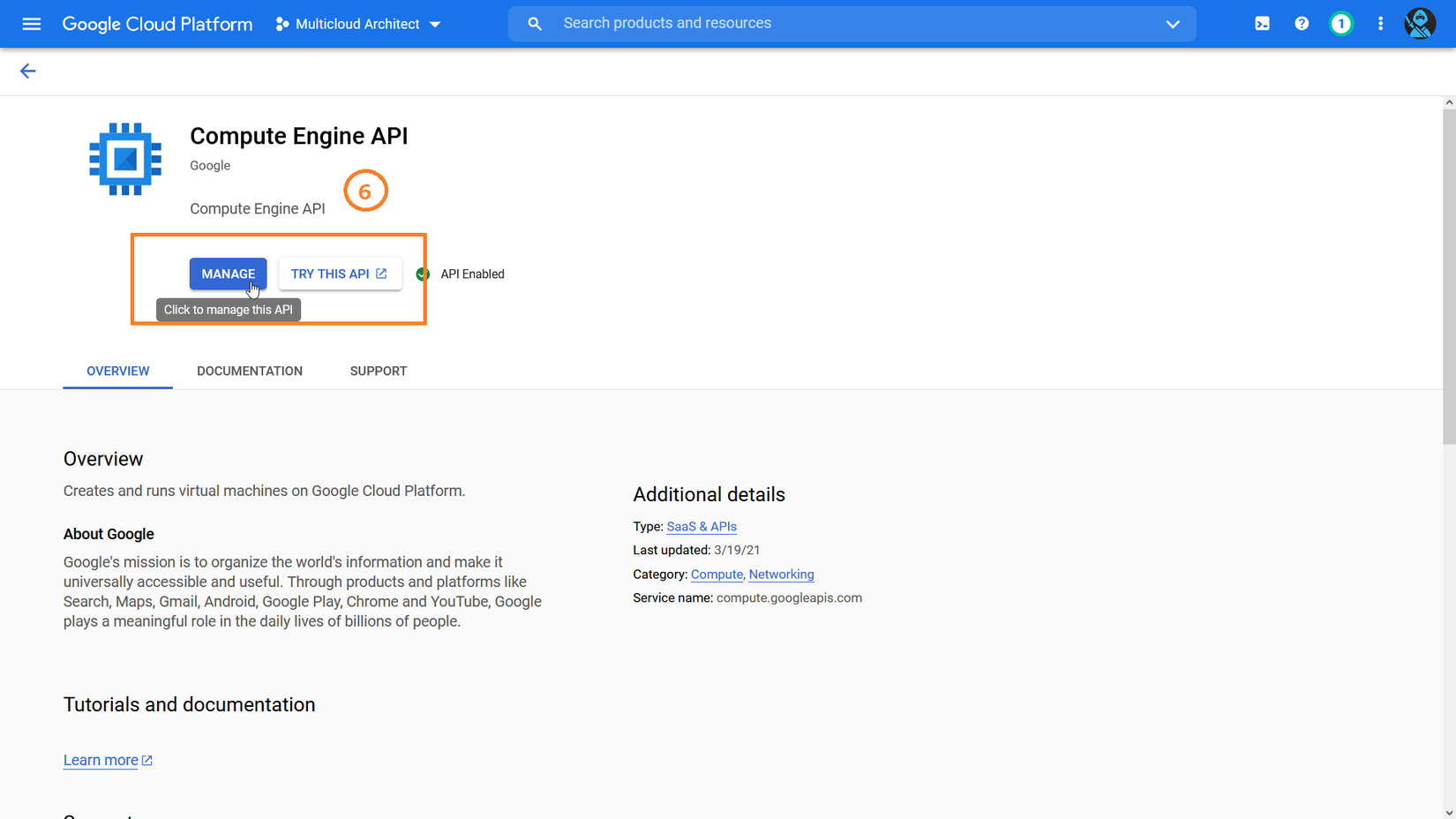This screenshot has width=1456, height=819.
Task: View the notifications badge showing 1
Action: [x=1340, y=24]
